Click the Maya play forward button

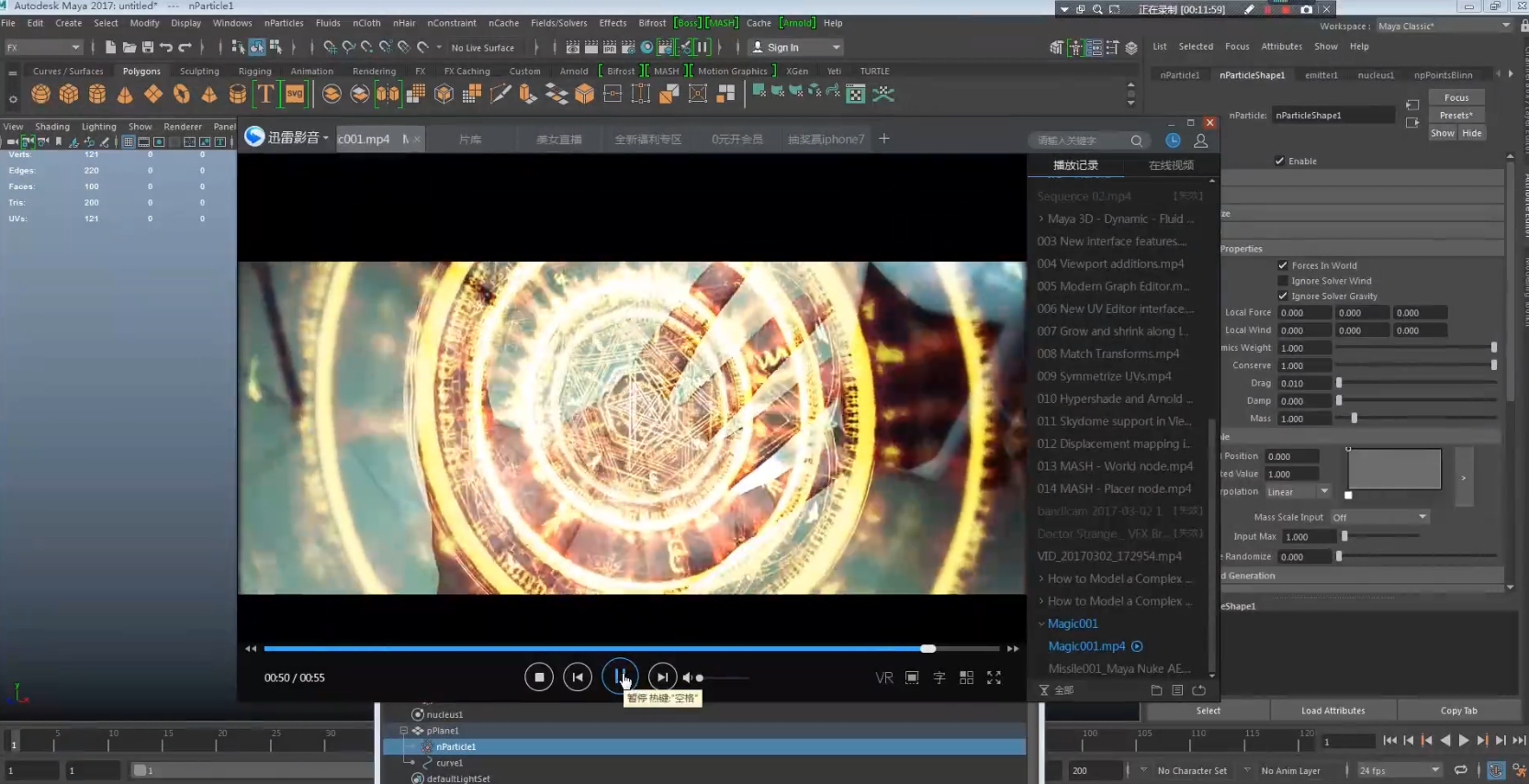point(1464,741)
